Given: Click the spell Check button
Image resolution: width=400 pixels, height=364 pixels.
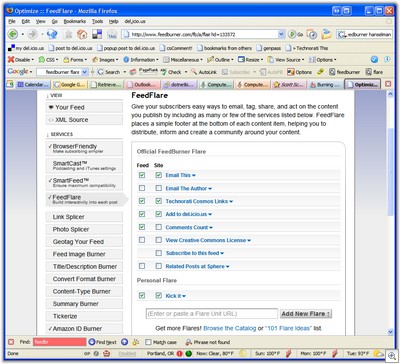Looking at the screenshot, I should pos(171,72).
